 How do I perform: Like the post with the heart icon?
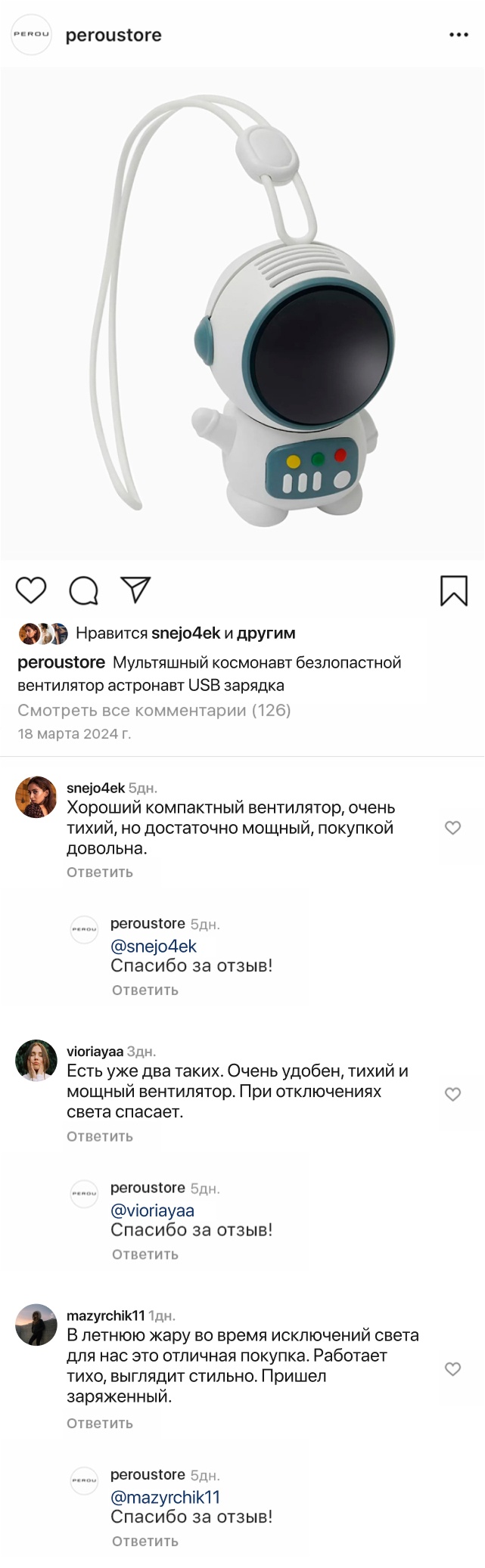(x=31, y=590)
